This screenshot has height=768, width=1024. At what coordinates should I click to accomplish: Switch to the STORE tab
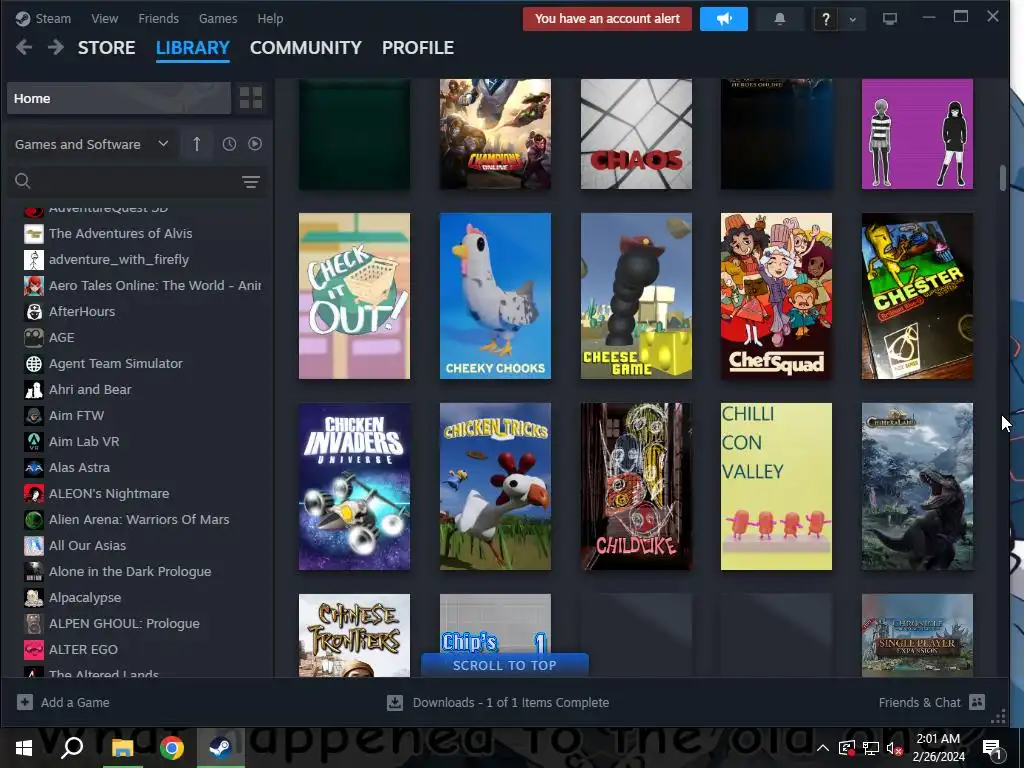click(x=106, y=48)
